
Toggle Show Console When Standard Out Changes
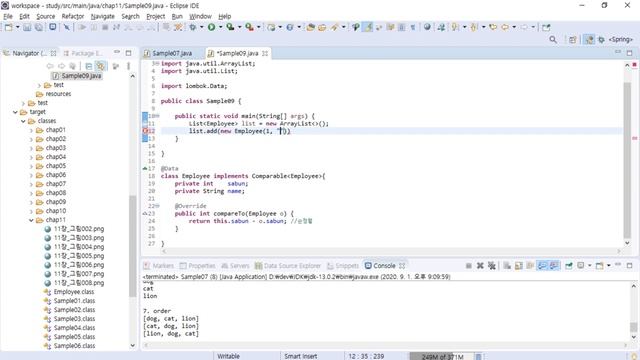coord(542,266)
